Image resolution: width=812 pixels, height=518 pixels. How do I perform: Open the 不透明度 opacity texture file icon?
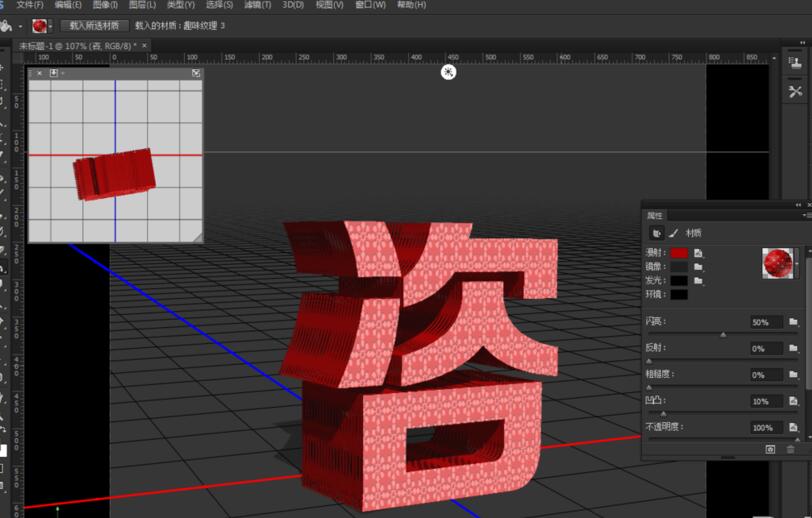[793, 427]
